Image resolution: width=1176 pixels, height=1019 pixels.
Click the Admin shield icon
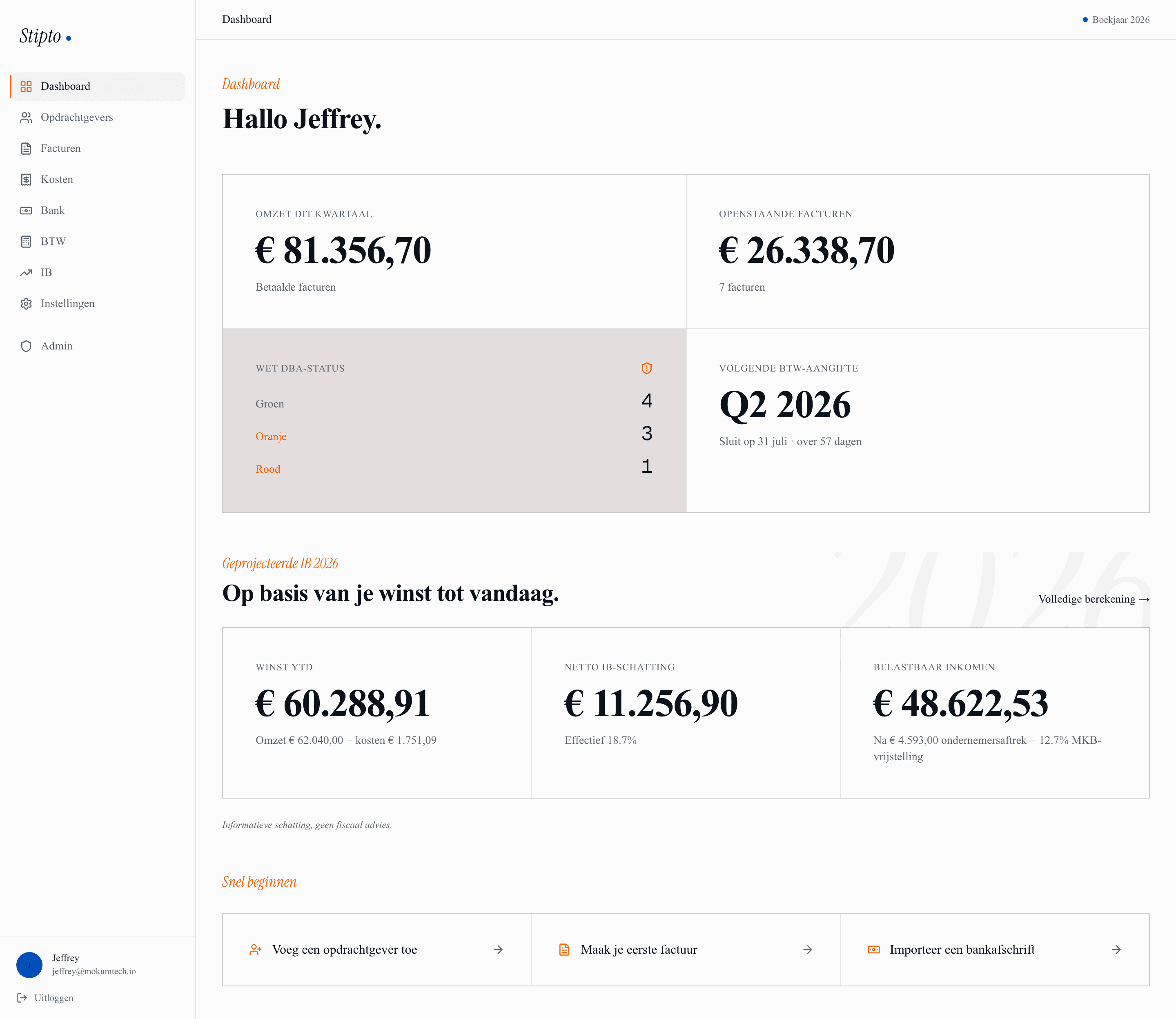[26, 346]
